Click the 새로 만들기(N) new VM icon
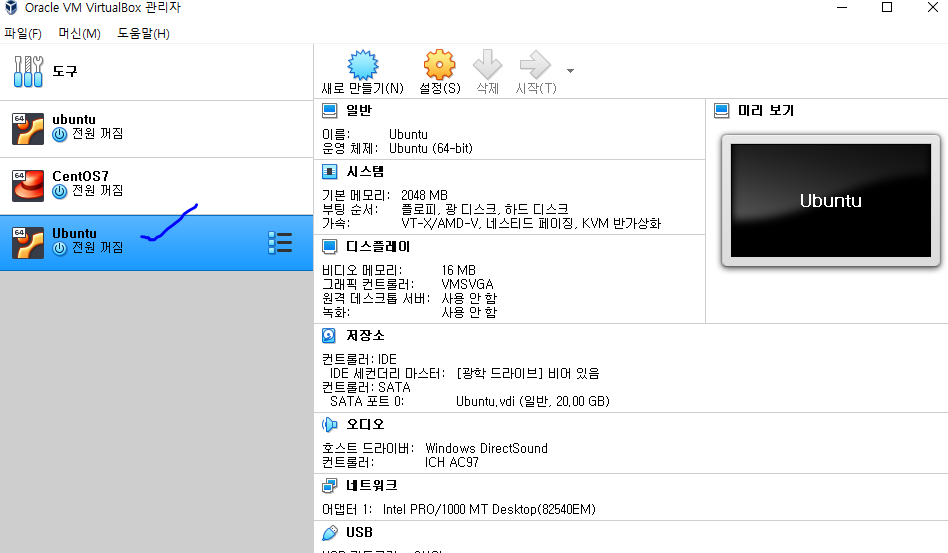 click(363, 65)
